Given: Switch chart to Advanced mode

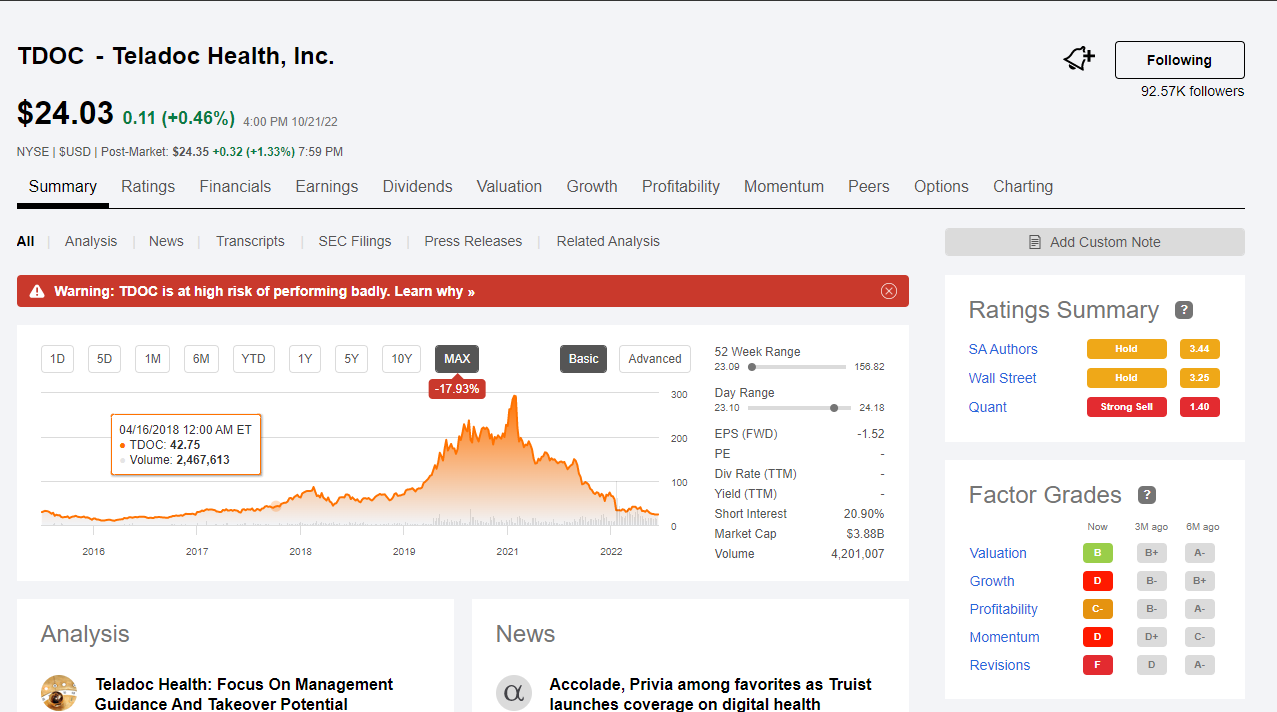Looking at the screenshot, I should [655, 359].
